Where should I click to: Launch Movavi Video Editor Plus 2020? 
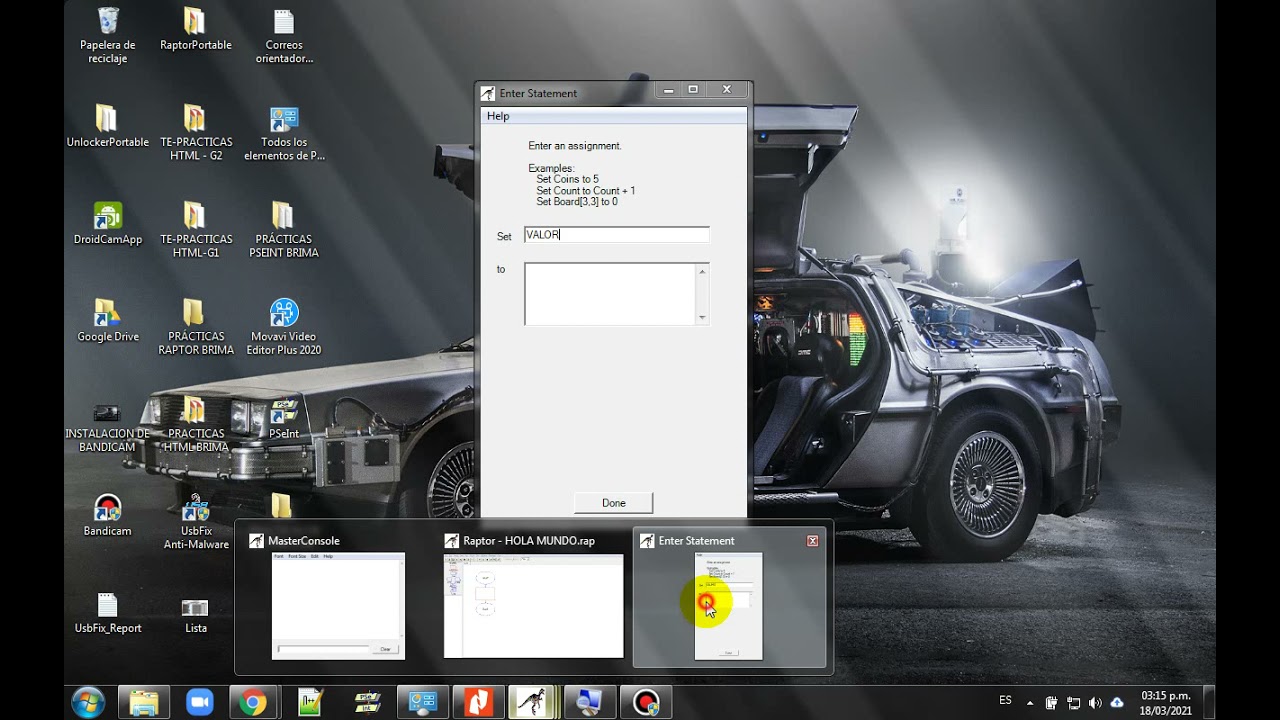(x=284, y=326)
